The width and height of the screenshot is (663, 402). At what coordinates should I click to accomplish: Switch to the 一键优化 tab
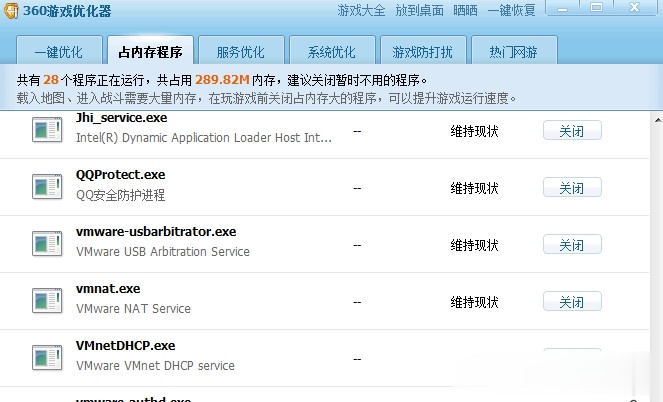[x=59, y=52]
